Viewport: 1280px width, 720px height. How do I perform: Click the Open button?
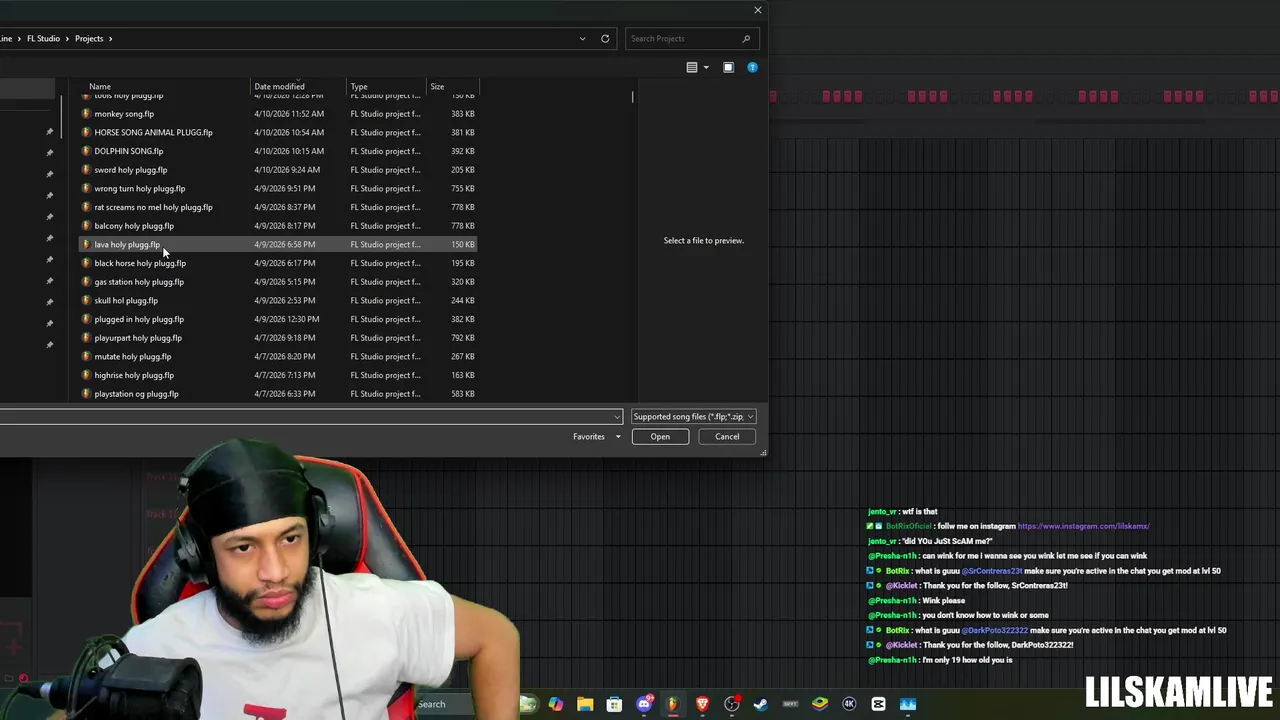pyautogui.click(x=660, y=437)
